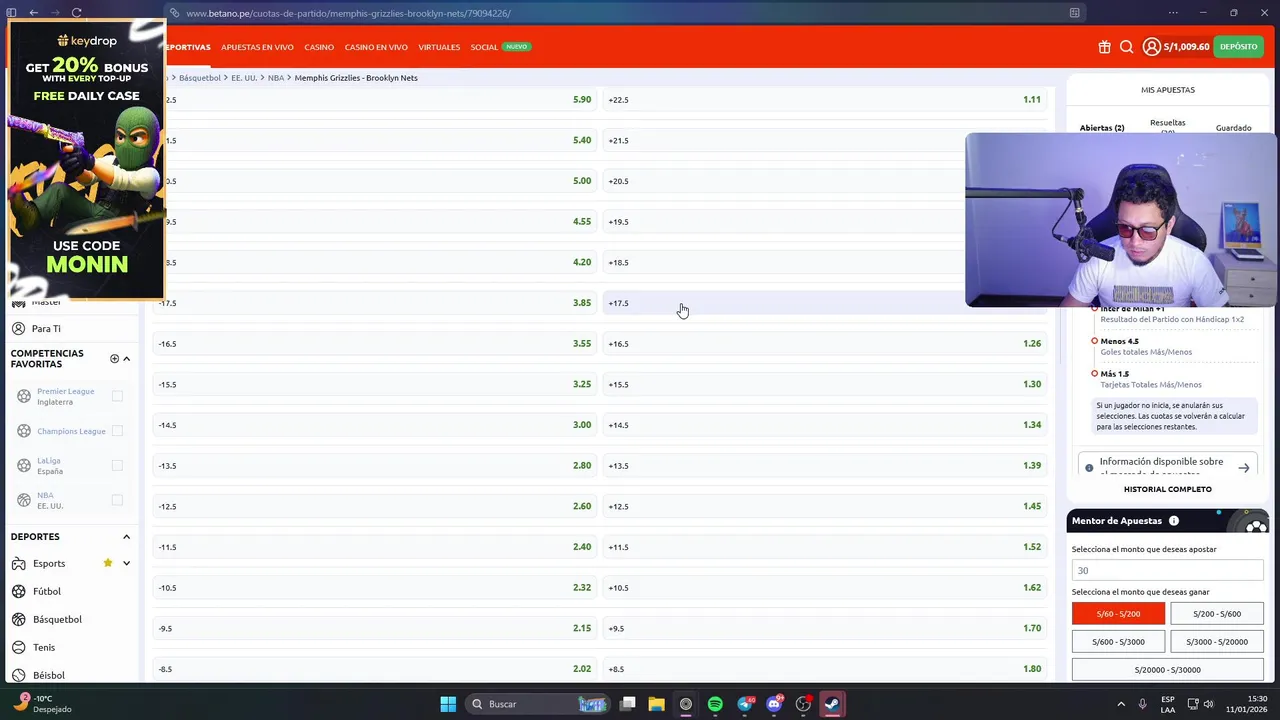The height and width of the screenshot is (720, 1280).
Task: Pick handicap +9.5 odds 1.70
Action: [824, 629]
